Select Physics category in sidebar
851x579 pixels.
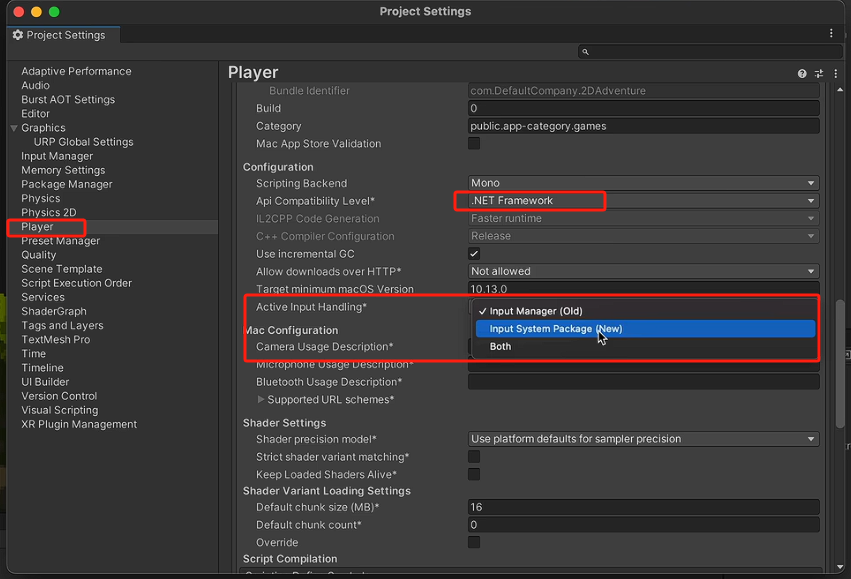[40, 198]
